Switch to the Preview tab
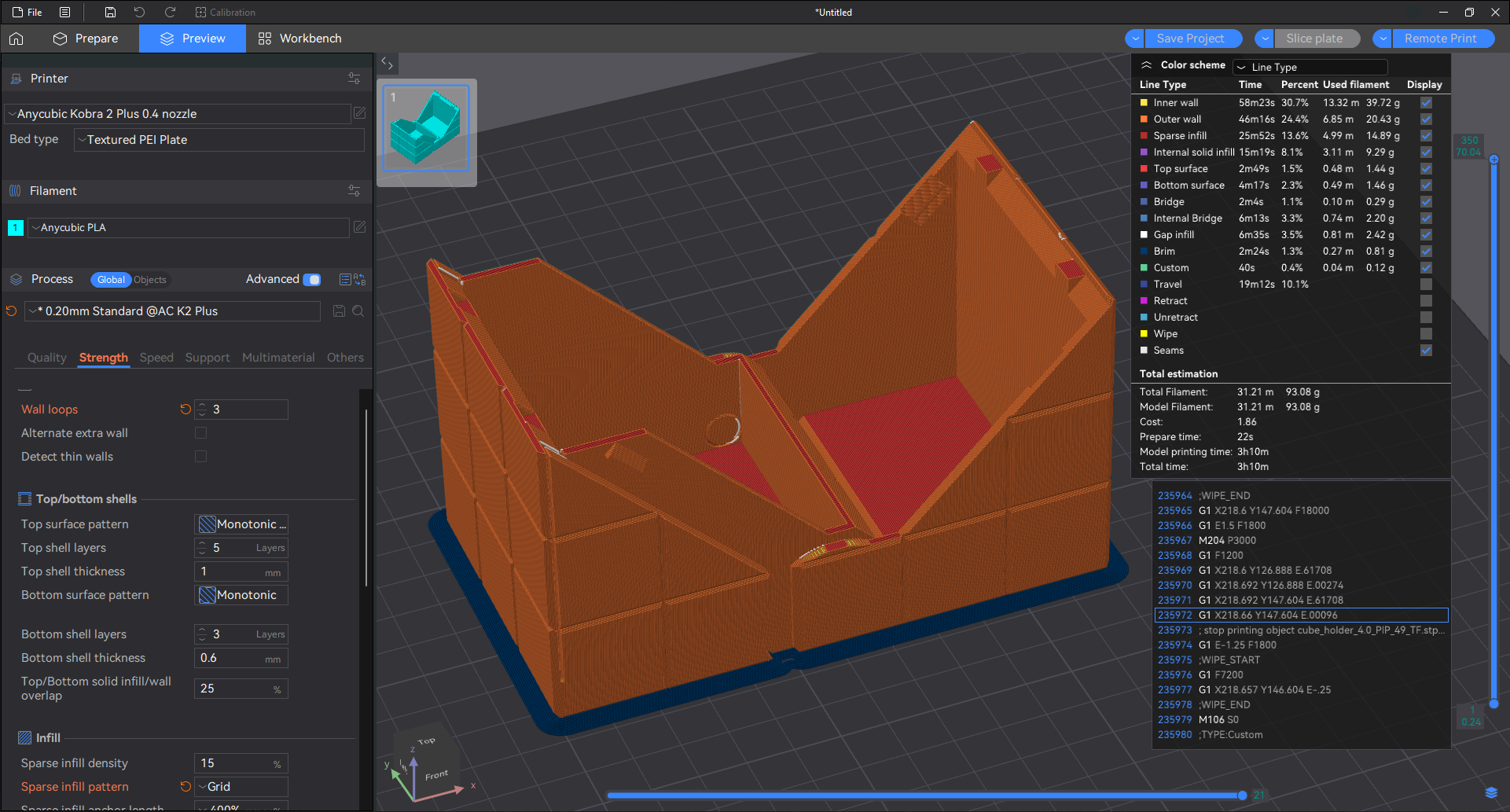 click(193, 39)
